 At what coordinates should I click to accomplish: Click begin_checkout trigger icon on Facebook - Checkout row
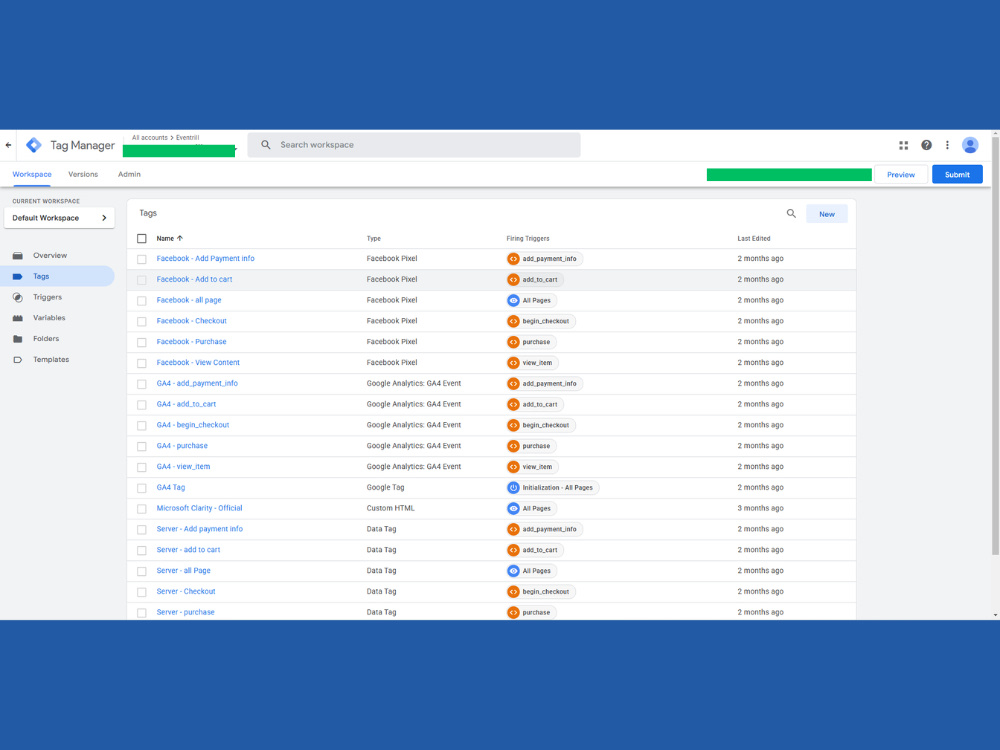513,321
